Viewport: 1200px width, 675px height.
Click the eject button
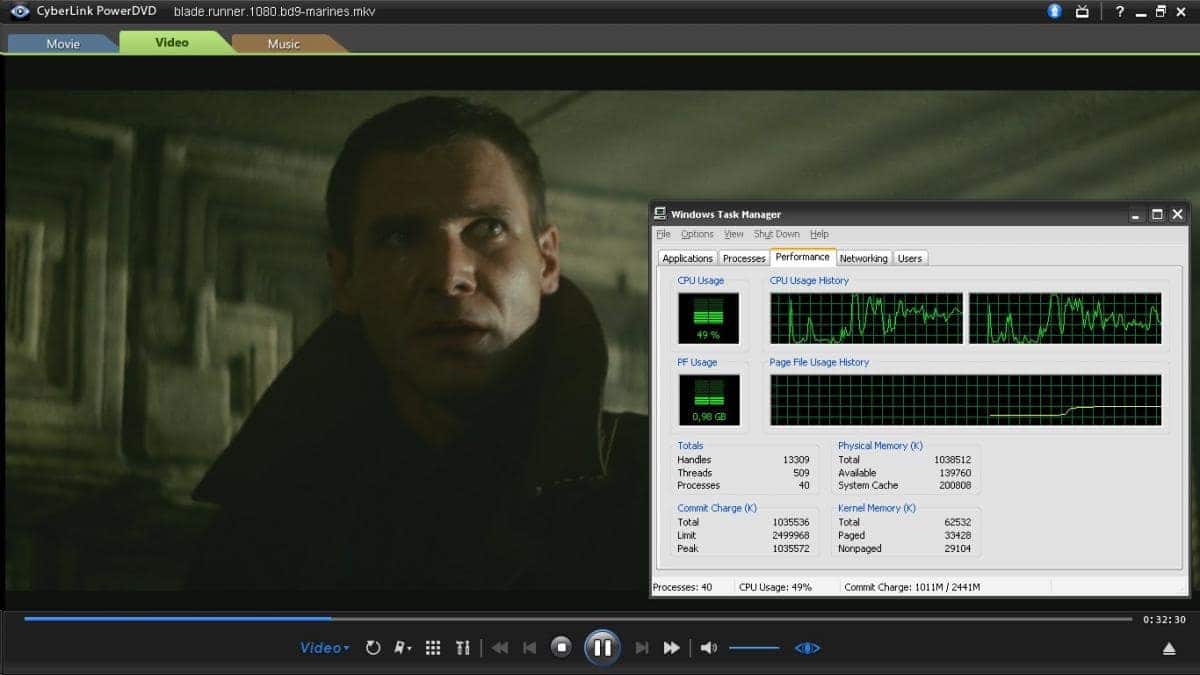[1168, 649]
